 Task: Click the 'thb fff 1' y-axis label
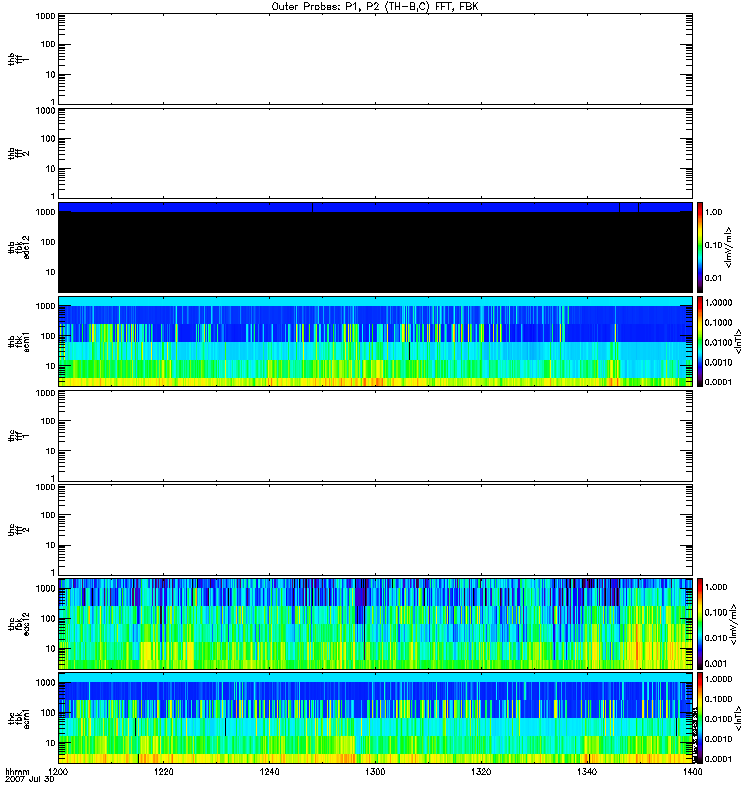click(19, 59)
